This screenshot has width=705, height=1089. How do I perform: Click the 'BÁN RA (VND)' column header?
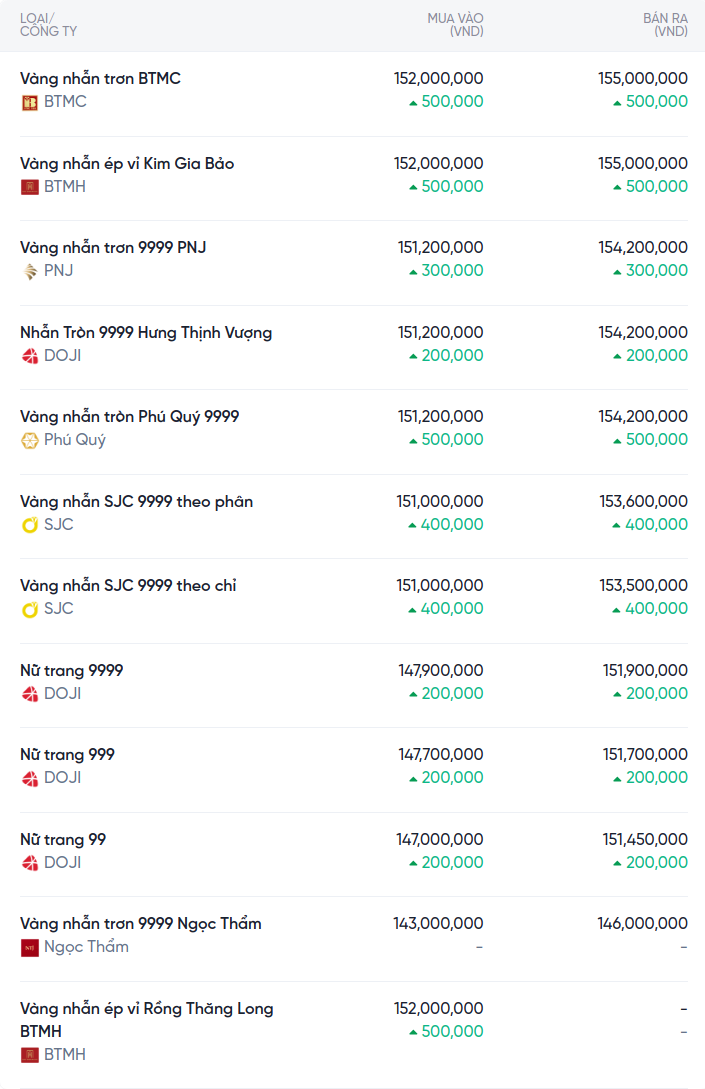(665, 25)
